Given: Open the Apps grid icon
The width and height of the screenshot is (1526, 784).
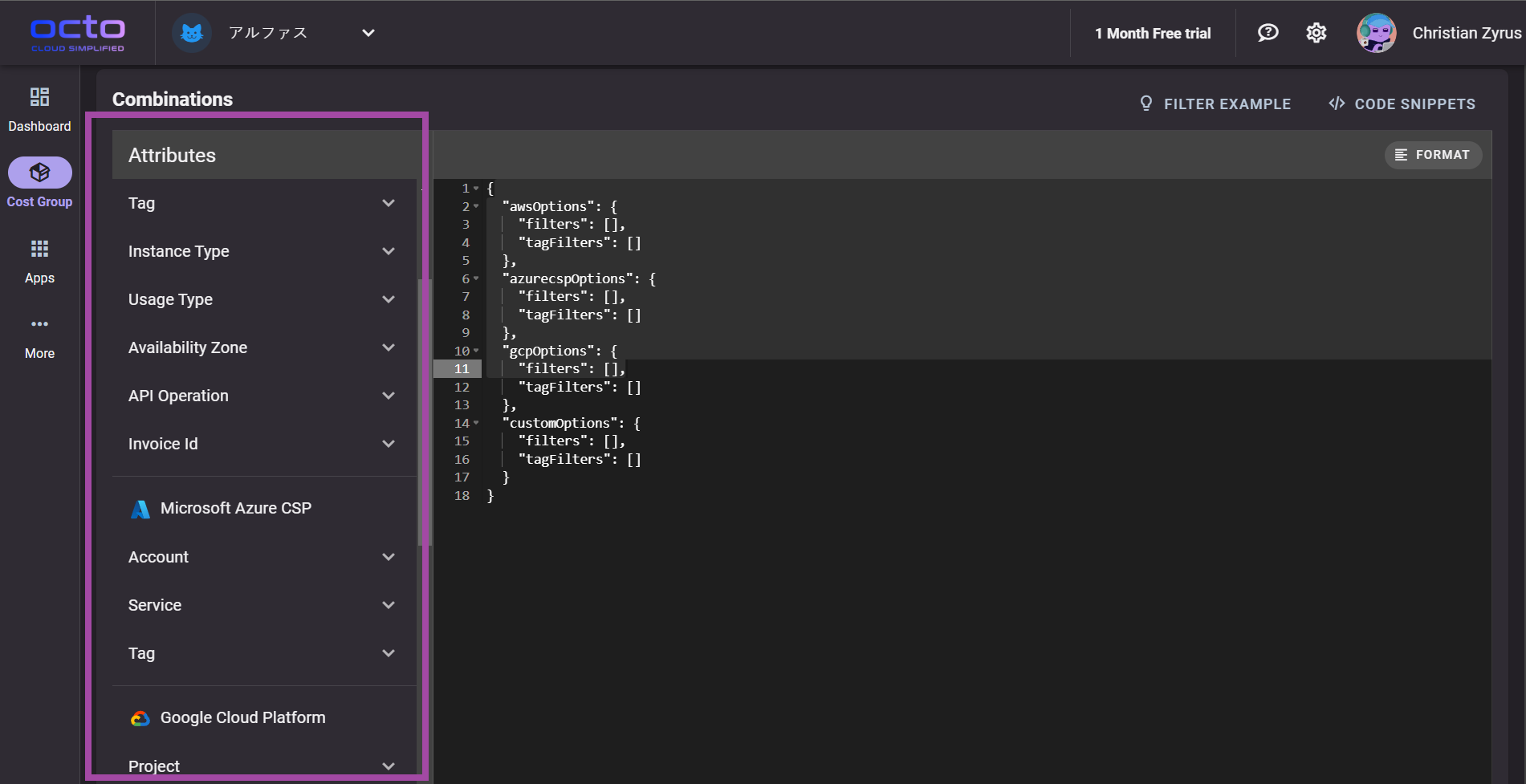Looking at the screenshot, I should (x=39, y=249).
